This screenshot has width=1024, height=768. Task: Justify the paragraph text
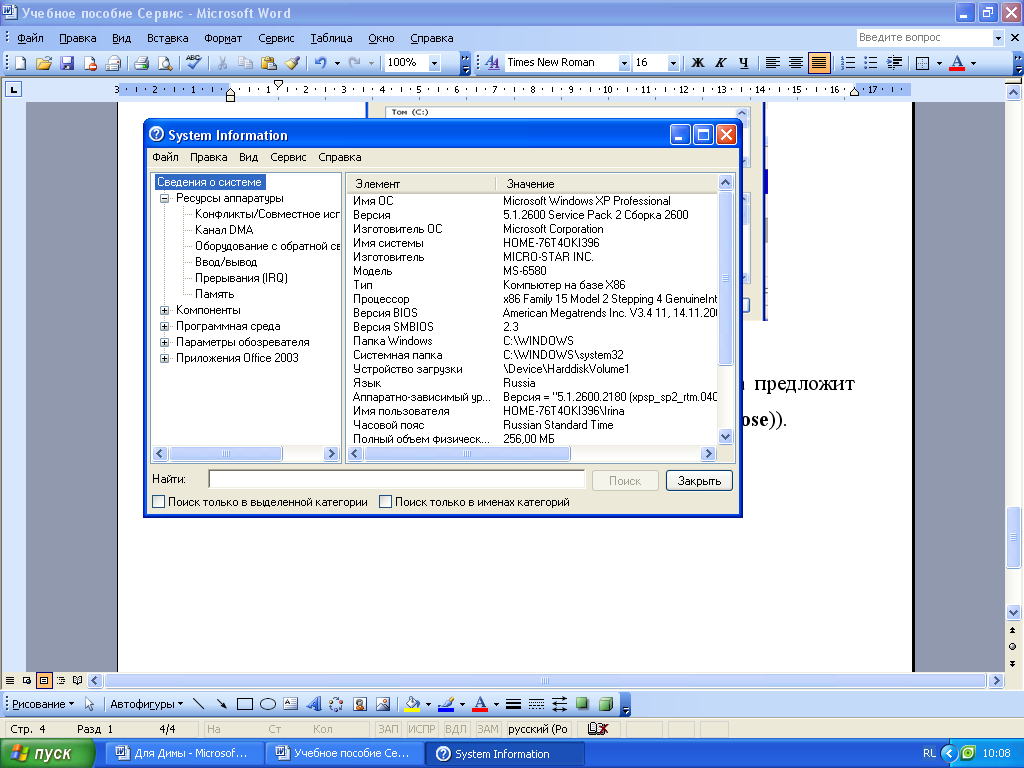pos(818,63)
